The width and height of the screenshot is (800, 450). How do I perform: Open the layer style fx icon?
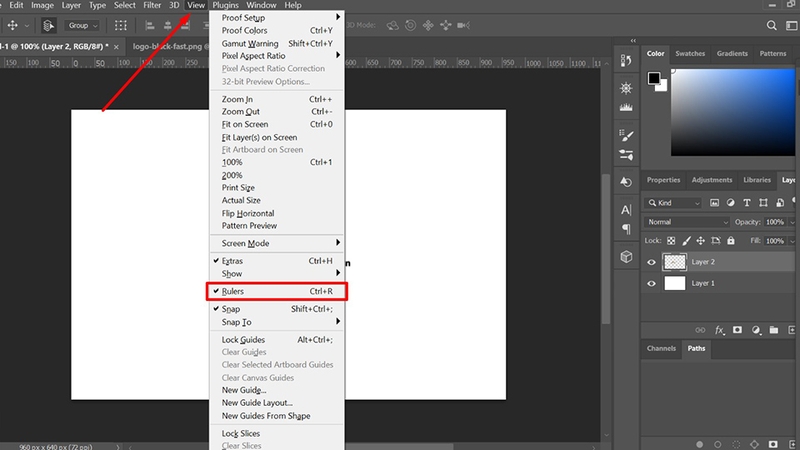point(719,330)
